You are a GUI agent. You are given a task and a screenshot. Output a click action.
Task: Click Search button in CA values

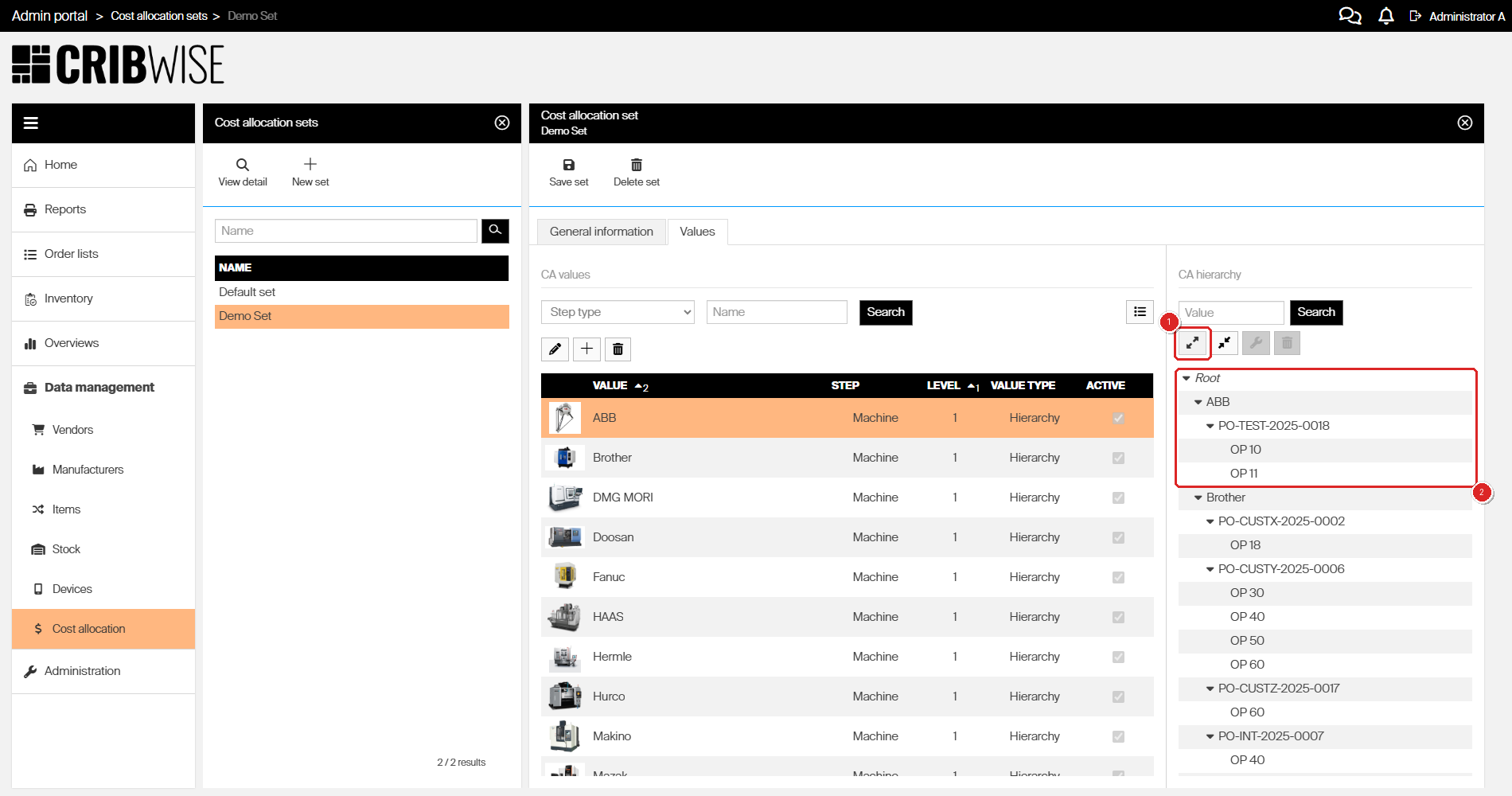[x=886, y=312]
